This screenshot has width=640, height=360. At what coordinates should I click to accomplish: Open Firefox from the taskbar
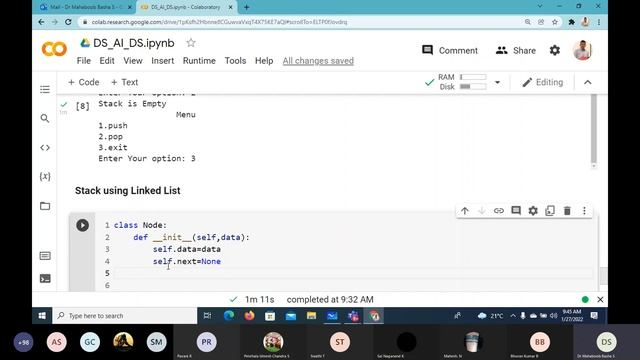[x=249, y=316]
